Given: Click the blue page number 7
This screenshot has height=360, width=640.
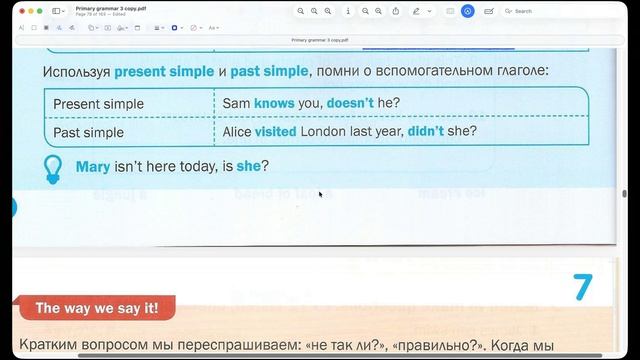Looking at the screenshot, I should click(582, 287).
